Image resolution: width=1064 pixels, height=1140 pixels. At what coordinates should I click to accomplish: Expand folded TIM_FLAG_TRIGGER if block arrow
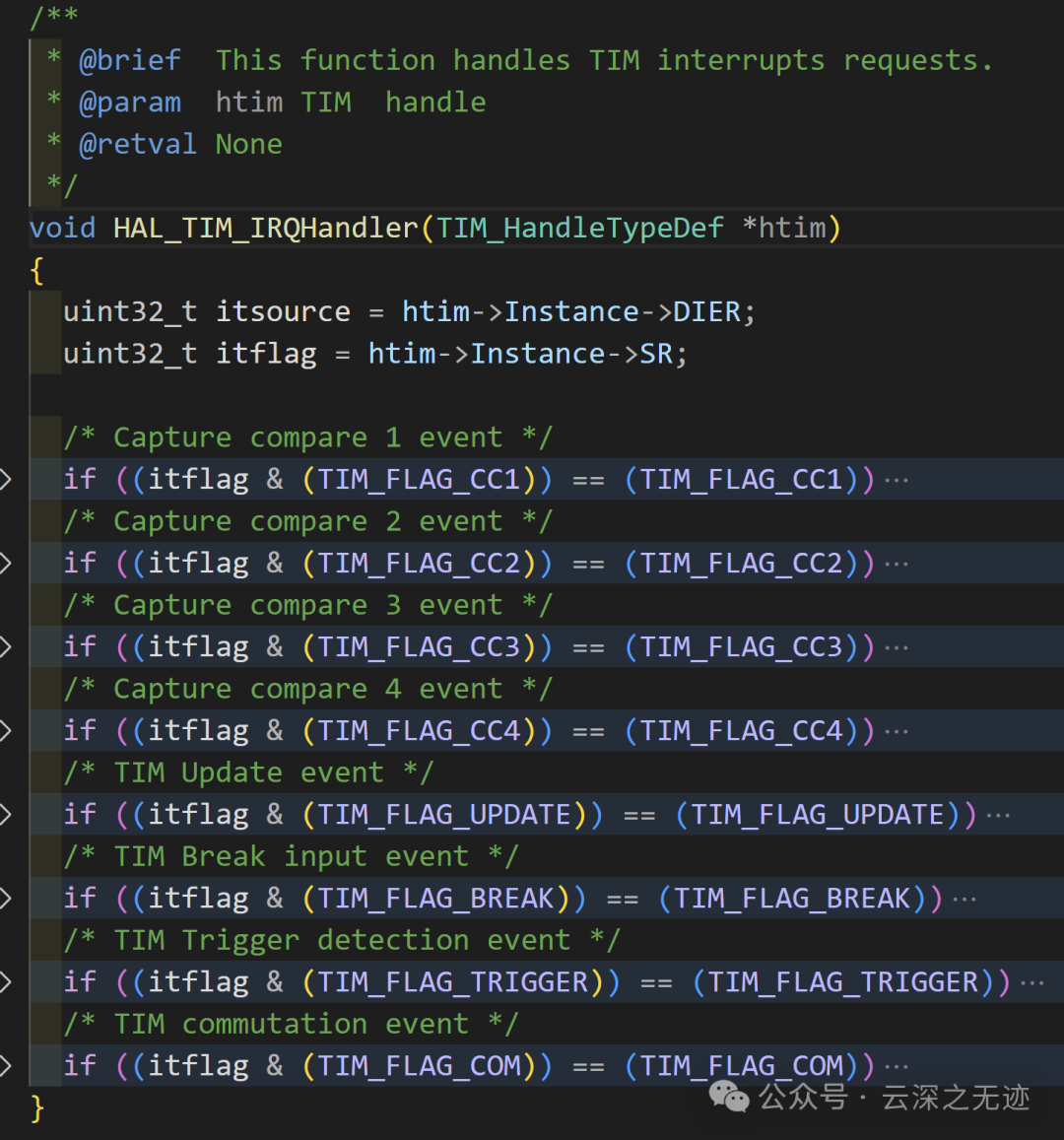coord(5,982)
